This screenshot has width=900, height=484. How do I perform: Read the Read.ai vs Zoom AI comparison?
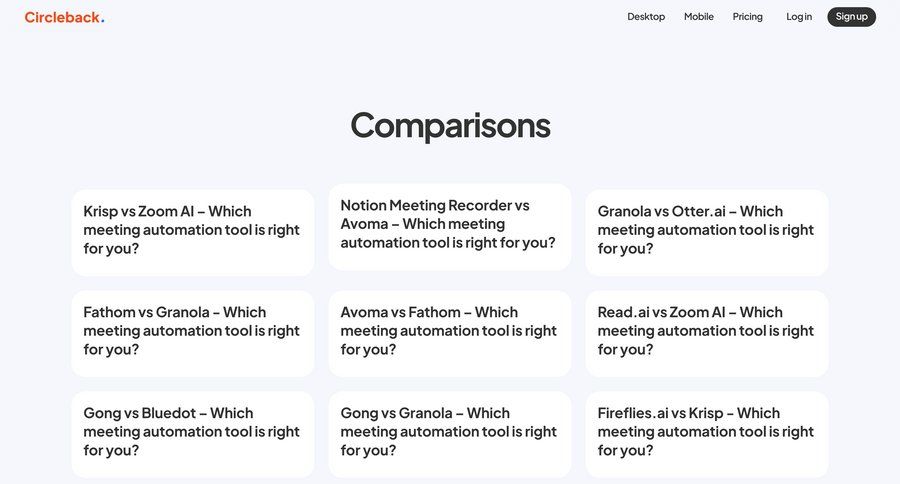click(x=706, y=331)
